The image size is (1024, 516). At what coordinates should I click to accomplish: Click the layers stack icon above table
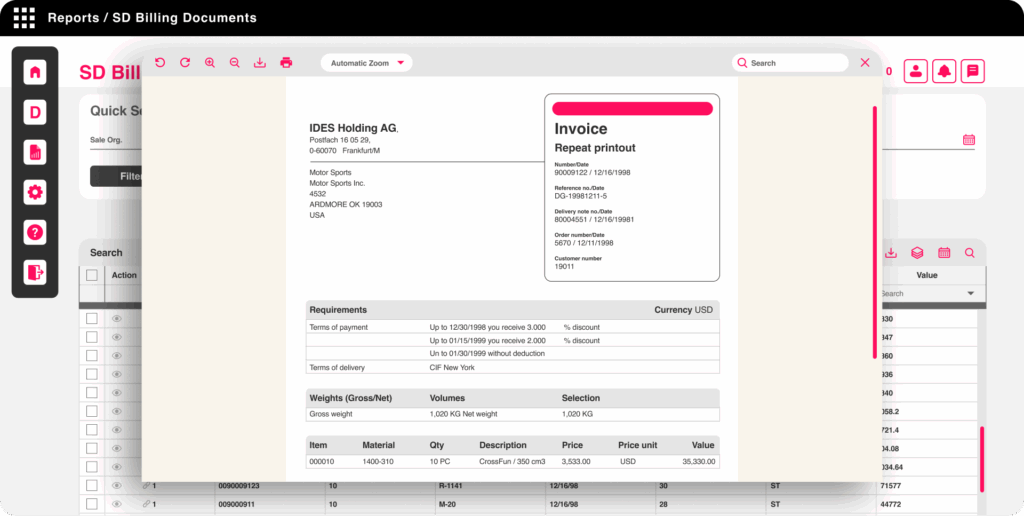(917, 253)
